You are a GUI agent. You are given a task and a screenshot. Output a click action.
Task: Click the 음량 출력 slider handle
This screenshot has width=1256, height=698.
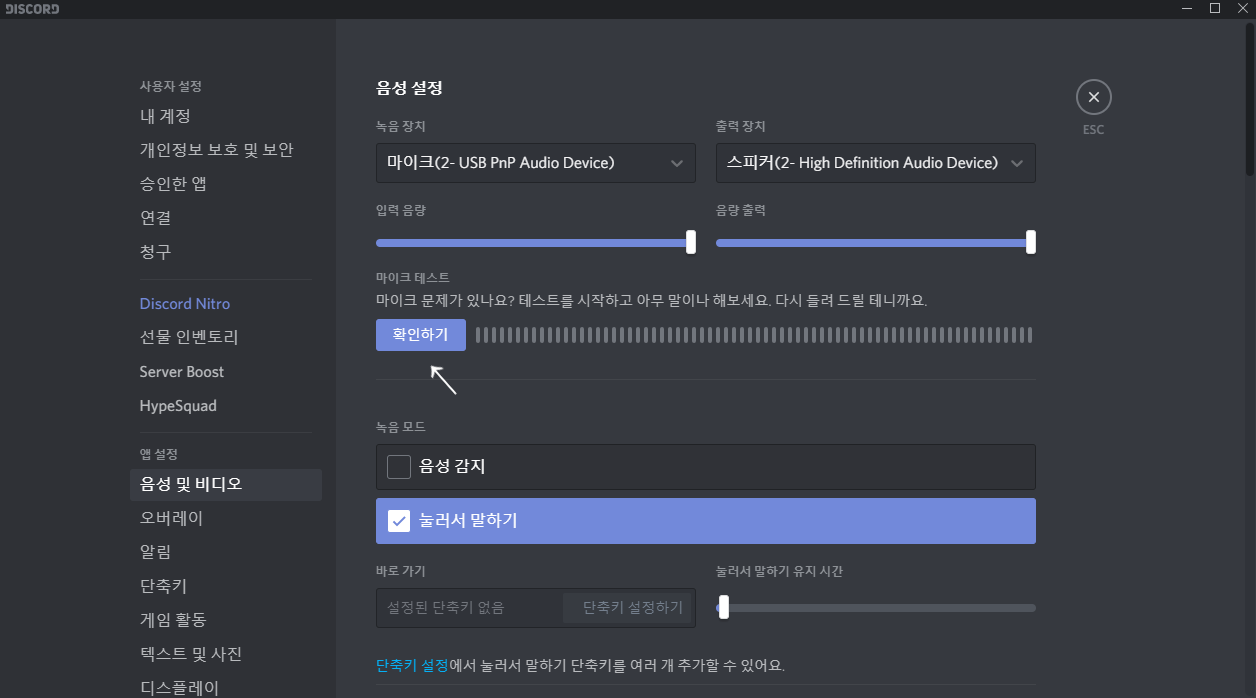(1031, 242)
